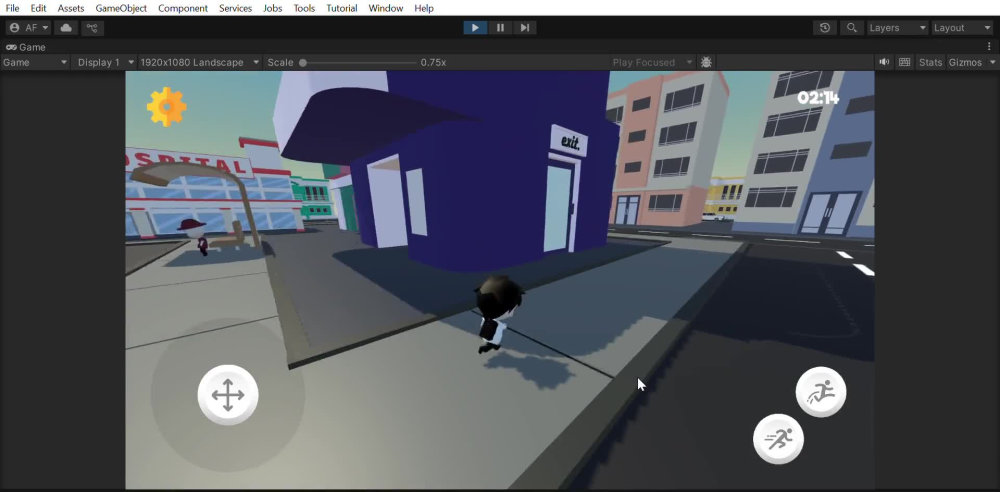The width and height of the screenshot is (1000, 492).
Task: Click the search magnifier icon
Action: (x=851, y=28)
